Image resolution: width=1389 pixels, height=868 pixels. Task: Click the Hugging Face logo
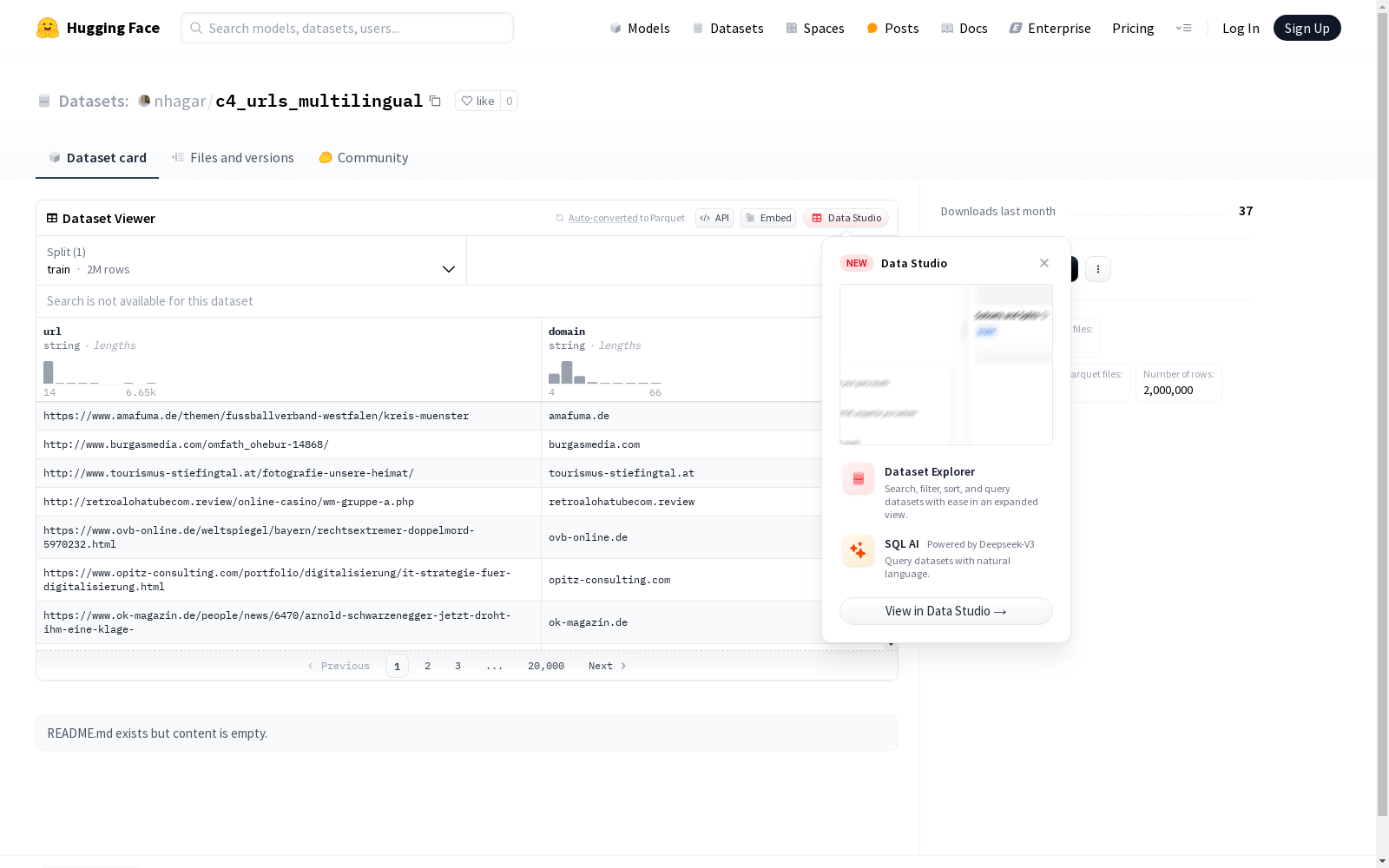click(x=98, y=28)
